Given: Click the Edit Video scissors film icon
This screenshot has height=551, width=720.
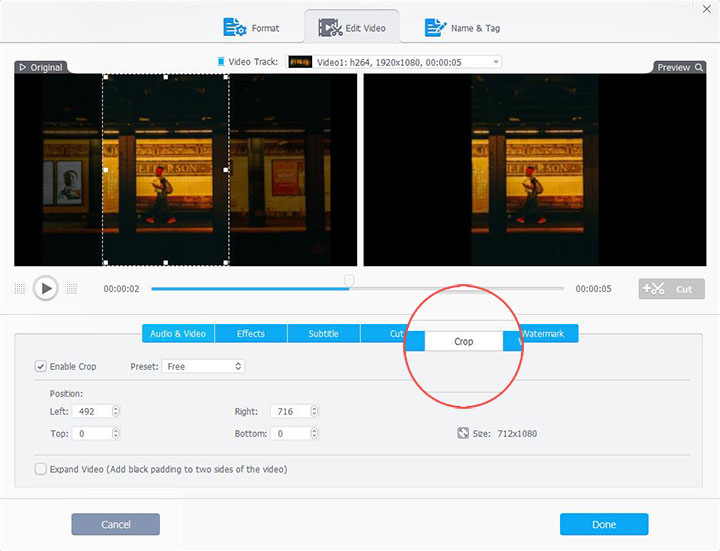Looking at the screenshot, I should [330, 28].
